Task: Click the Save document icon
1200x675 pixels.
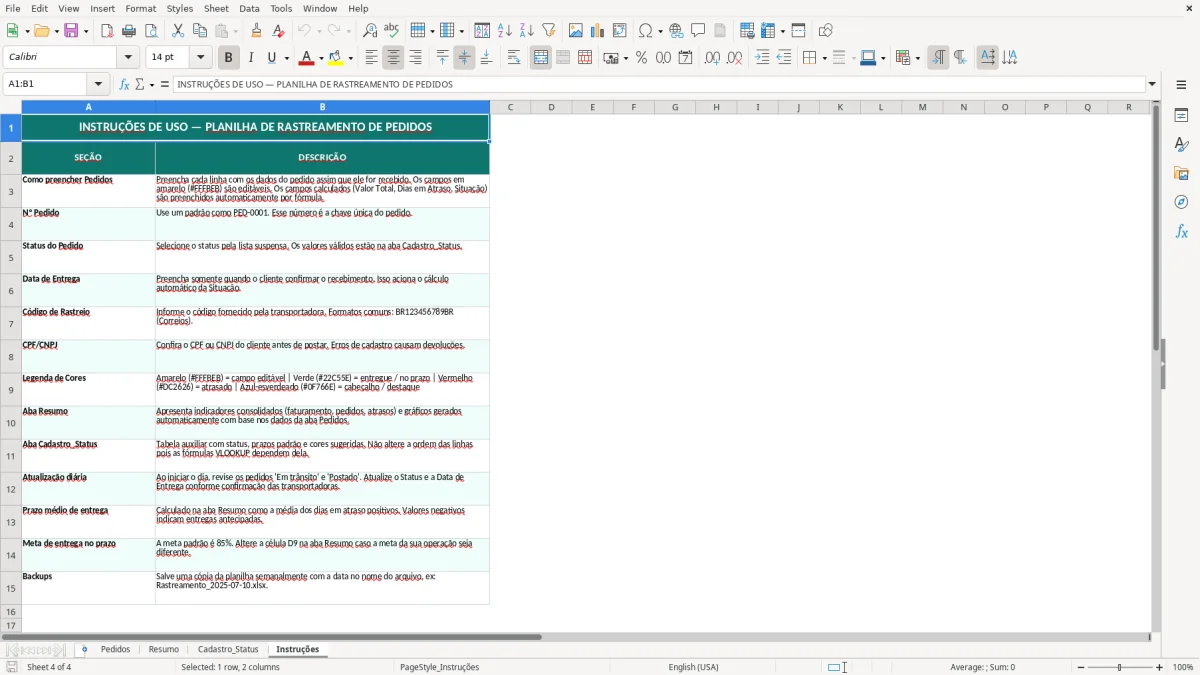Action: (x=71, y=31)
